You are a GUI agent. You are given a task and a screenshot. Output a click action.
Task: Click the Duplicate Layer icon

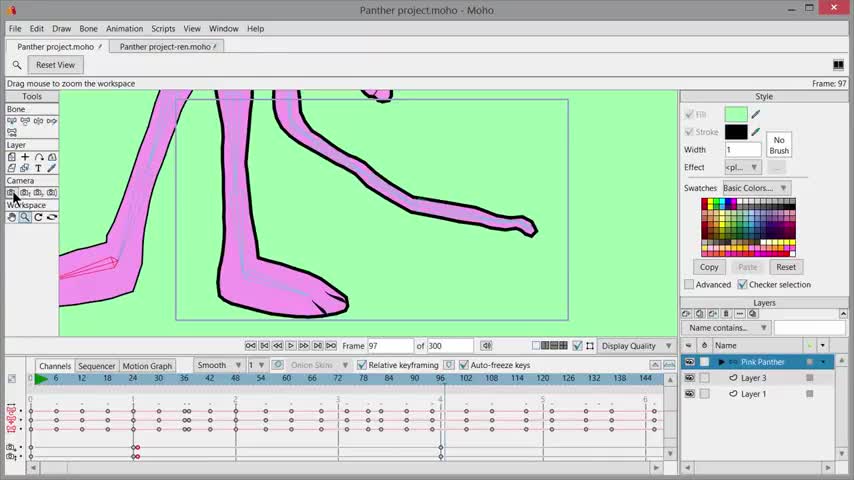[699, 314]
